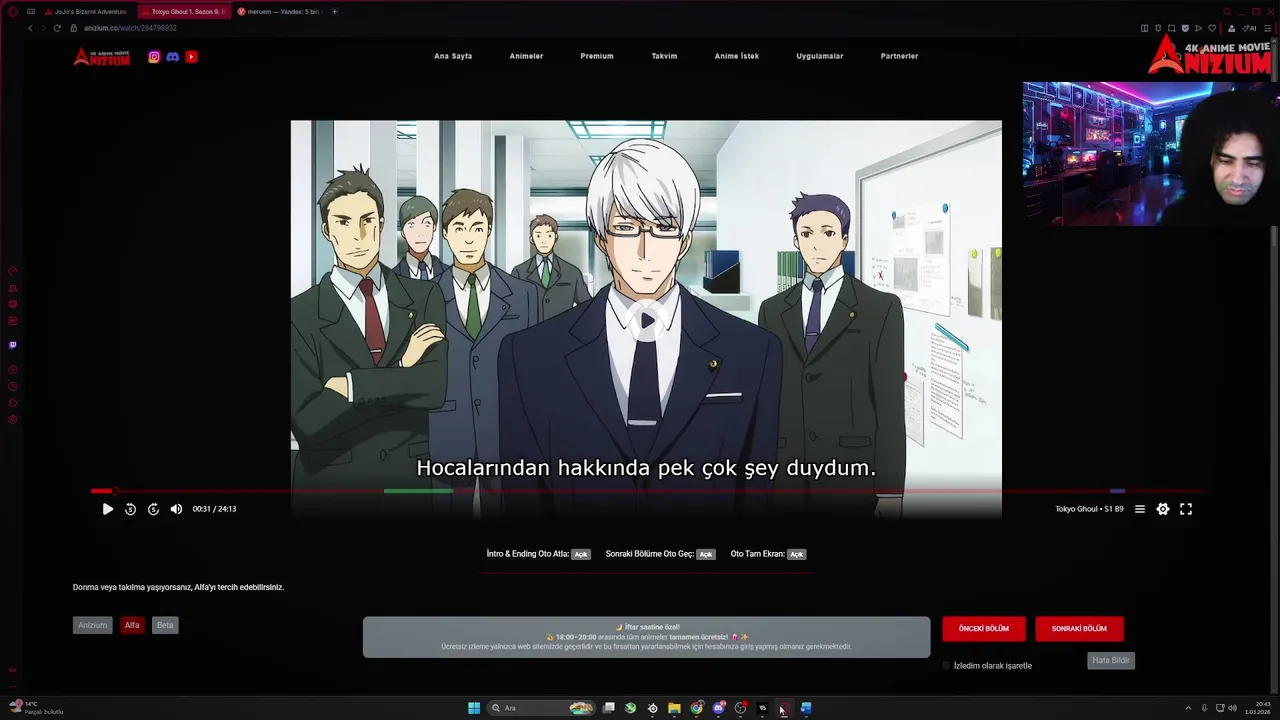The height and width of the screenshot is (720, 1280).
Task: Open Ana Sayfa menu item
Action: click(x=453, y=56)
